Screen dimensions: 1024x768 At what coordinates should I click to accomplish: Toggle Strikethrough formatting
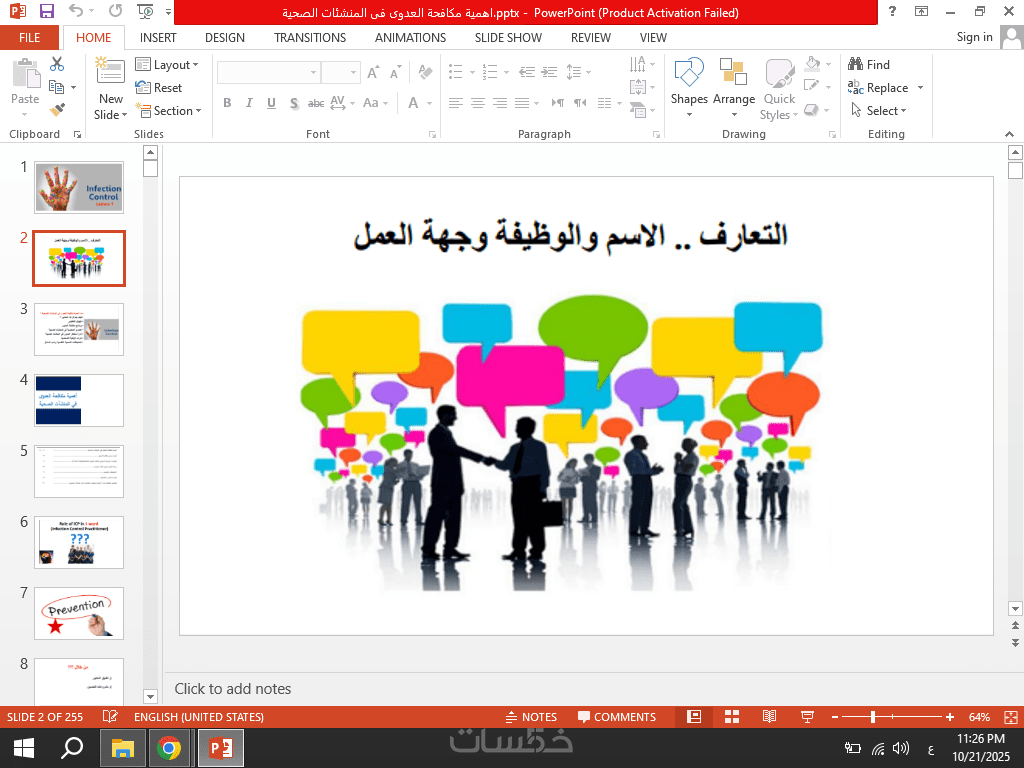(316, 103)
